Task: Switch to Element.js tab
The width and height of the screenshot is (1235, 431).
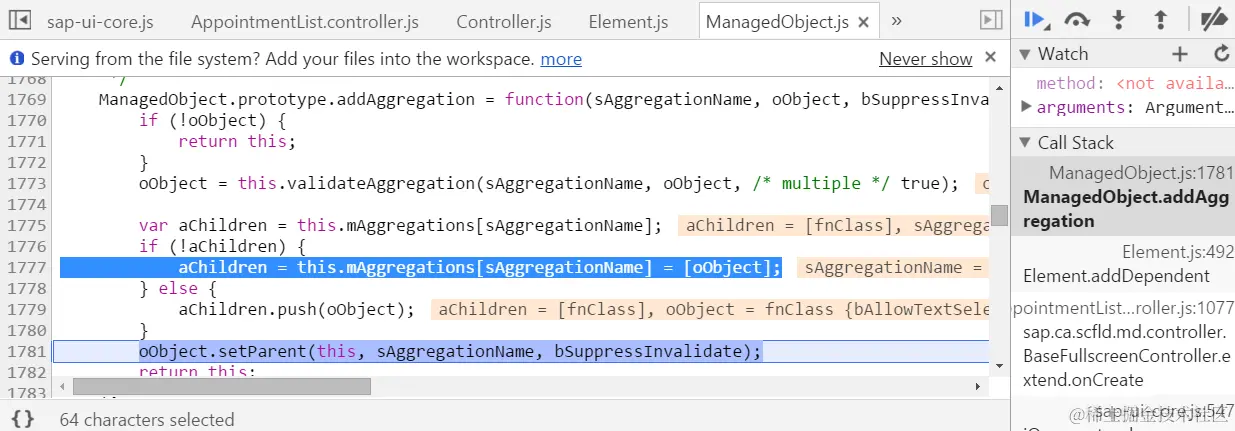Action: (x=628, y=22)
